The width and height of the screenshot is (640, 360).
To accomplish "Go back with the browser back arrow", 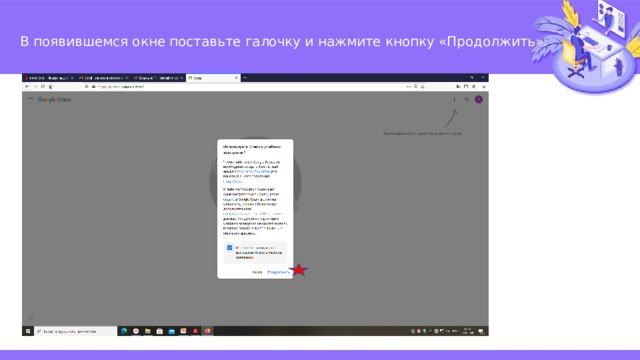I will click(x=27, y=87).
